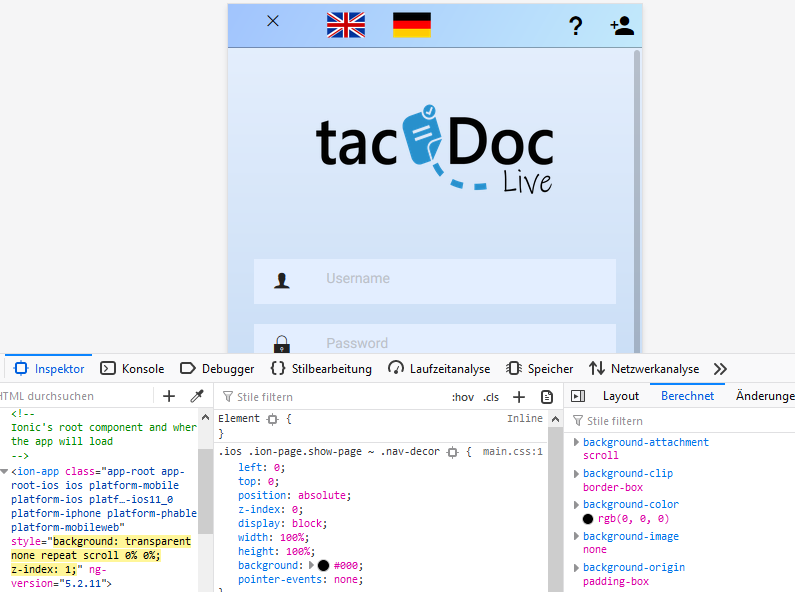
Task: Switch to the Änderungen tab
Action: 765,396
